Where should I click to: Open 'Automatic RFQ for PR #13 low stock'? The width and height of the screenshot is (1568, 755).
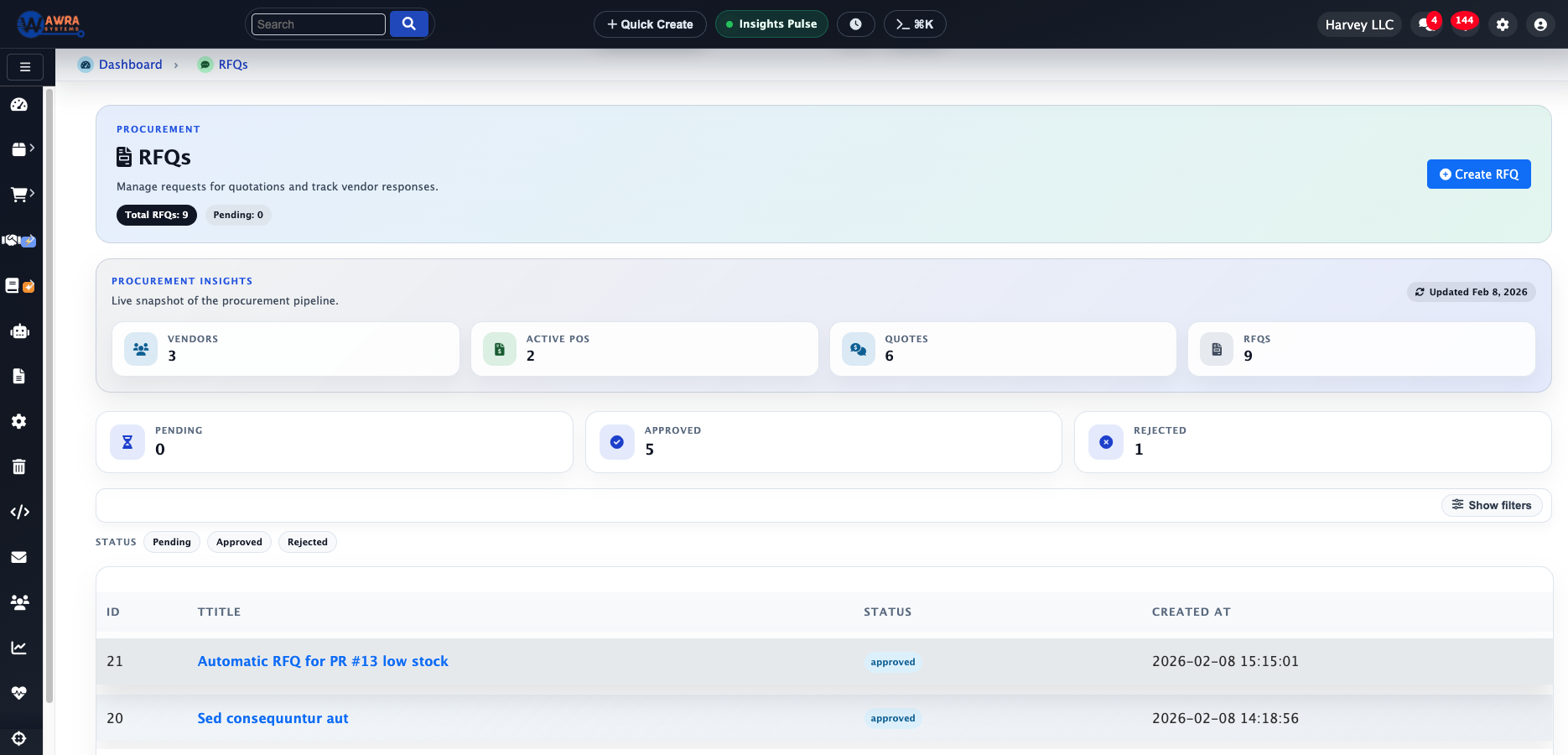pyautogui.click(x=323, y=661)
